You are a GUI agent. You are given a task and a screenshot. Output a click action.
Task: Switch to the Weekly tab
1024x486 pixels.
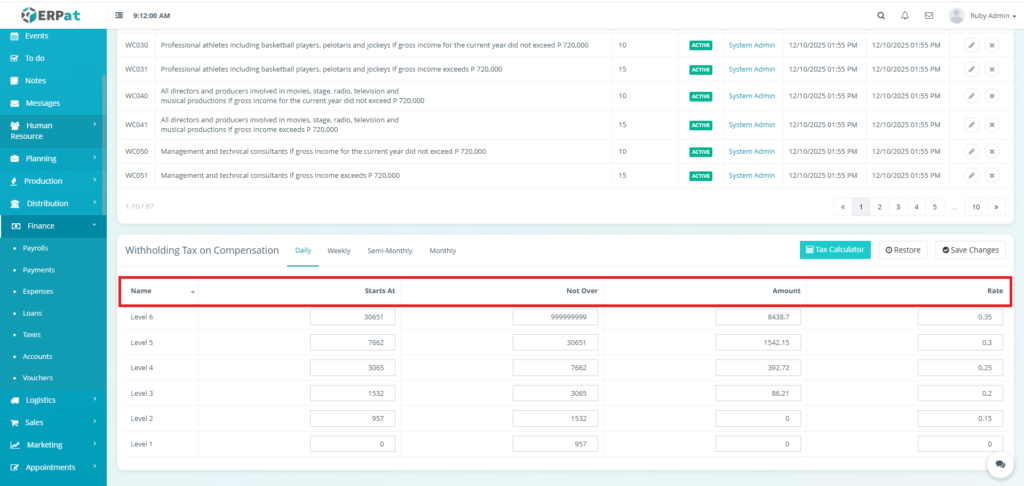pos(339,251)
